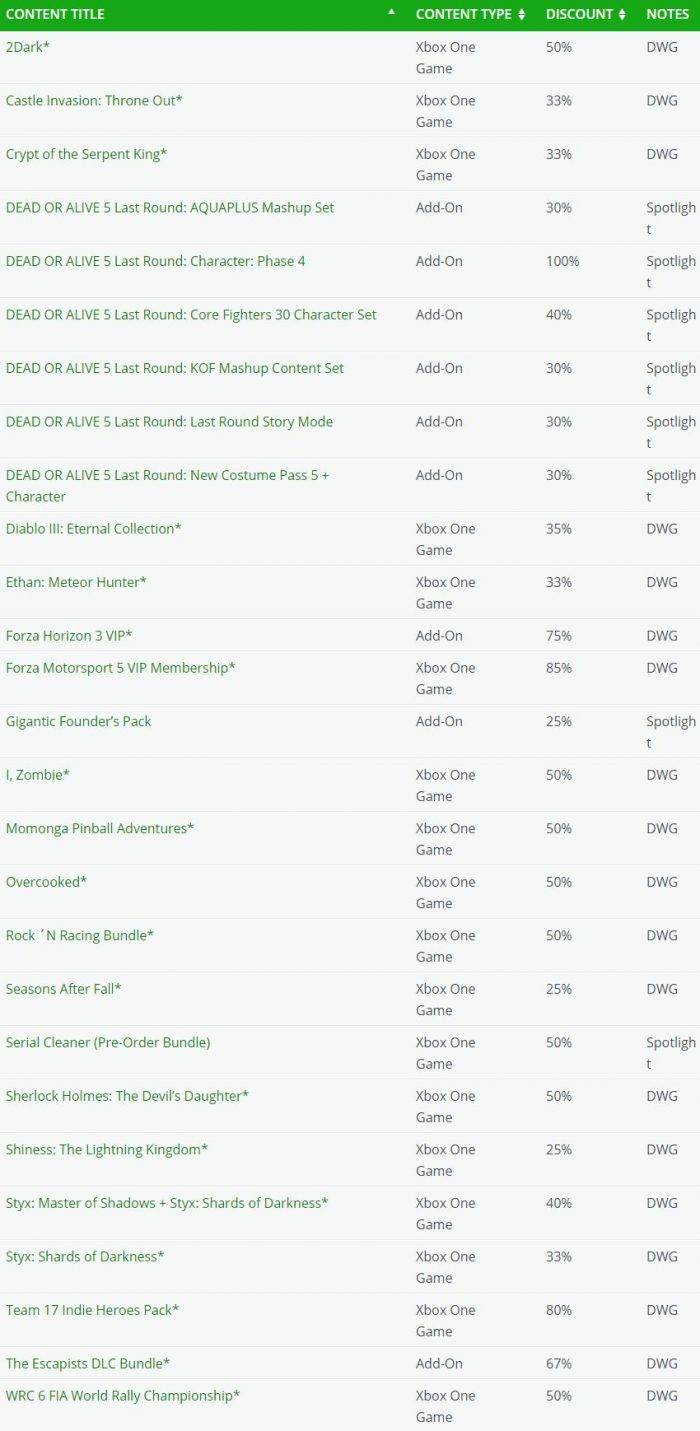The width and height of the screenshot is (700, 1431).
Task: Select DEAD OR ALIVE 5 Character: Phase 4
Action: [x=156, y=261]
